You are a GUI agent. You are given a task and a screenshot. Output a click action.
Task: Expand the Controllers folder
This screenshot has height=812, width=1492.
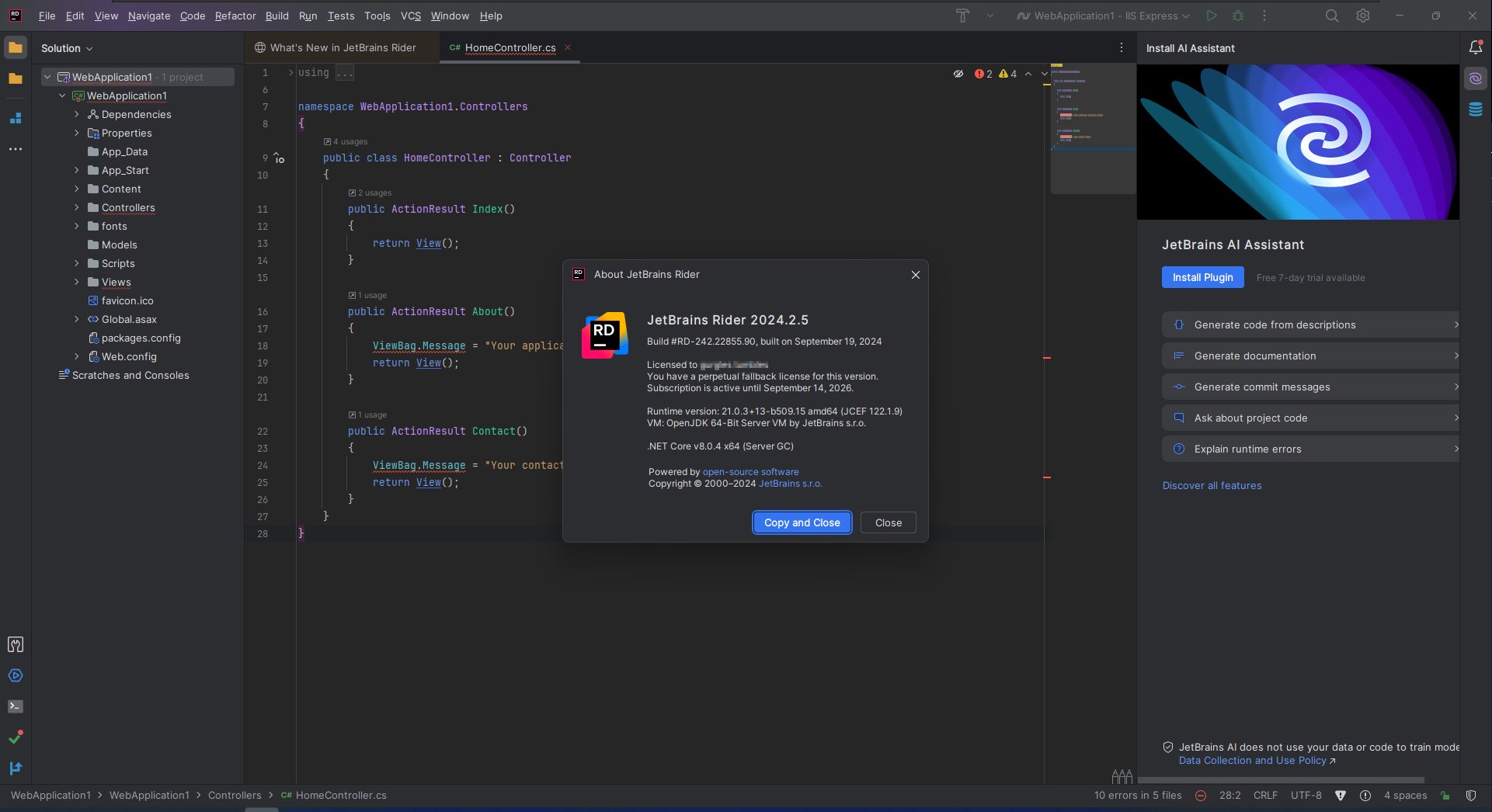(76, 207)
